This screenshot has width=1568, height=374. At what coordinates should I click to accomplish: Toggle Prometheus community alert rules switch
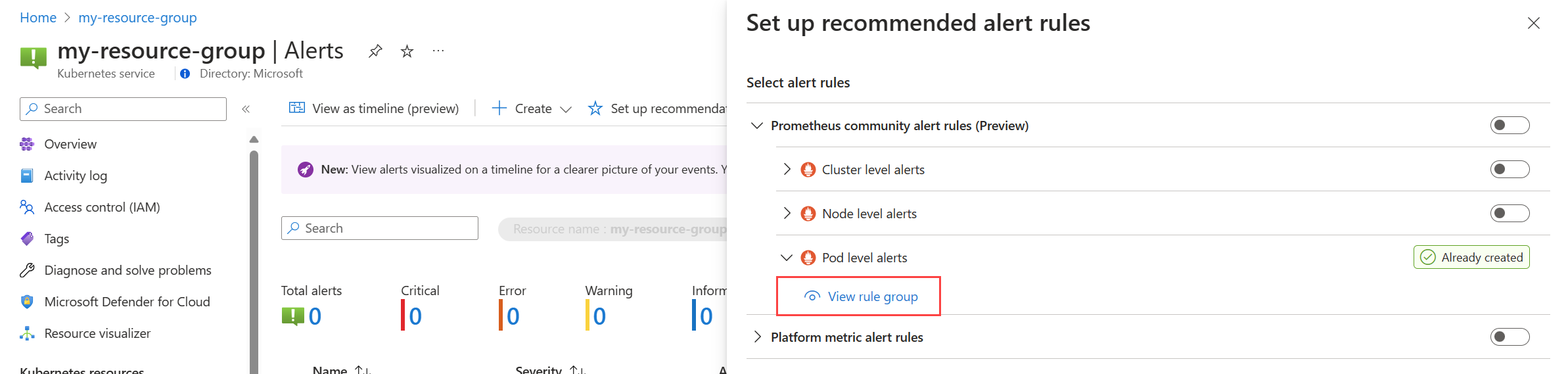click(x=1510, y=126)
